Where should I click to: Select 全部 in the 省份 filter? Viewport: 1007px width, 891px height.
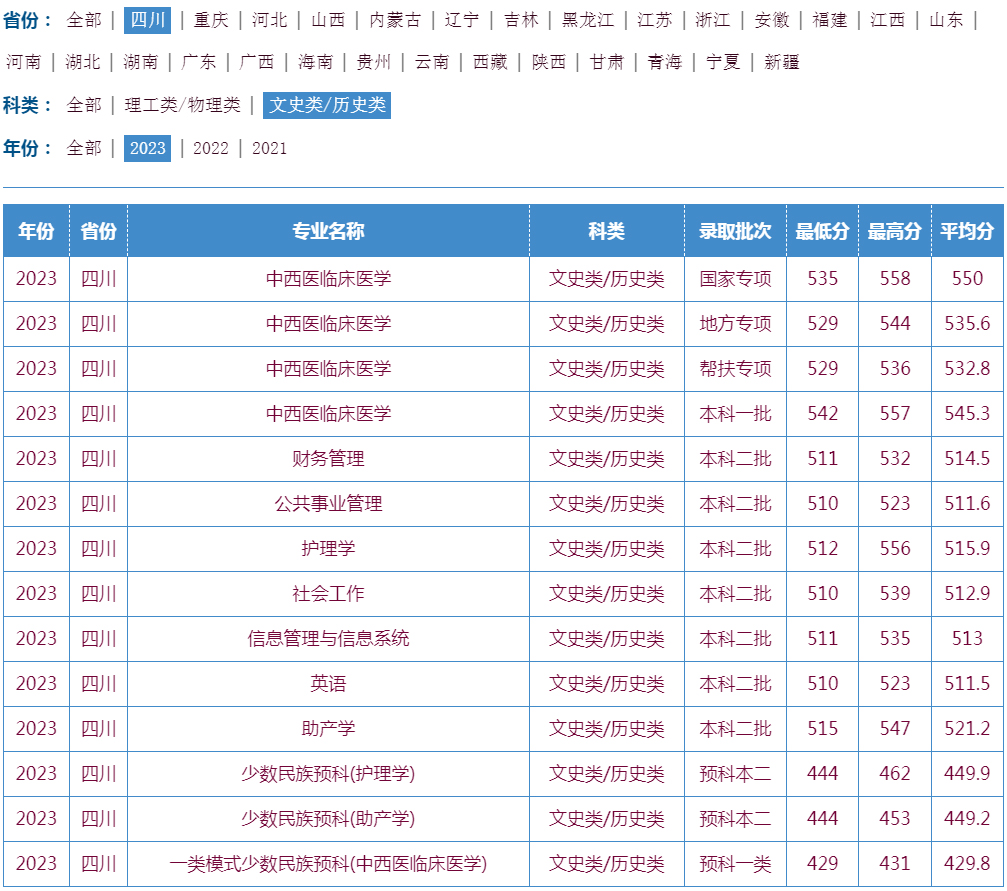(84, 21)
